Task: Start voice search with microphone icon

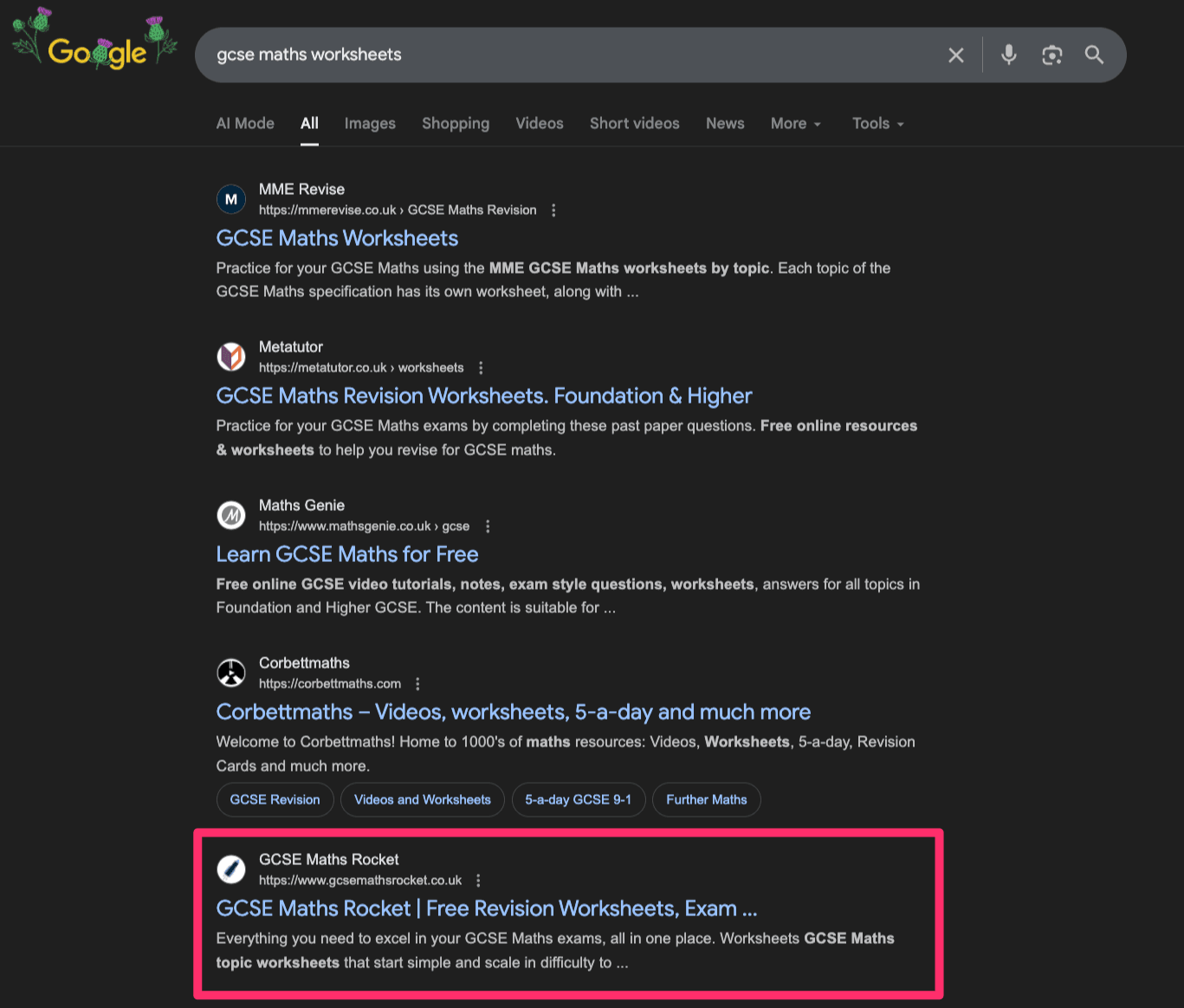Action: click(x=1008, y=55)
